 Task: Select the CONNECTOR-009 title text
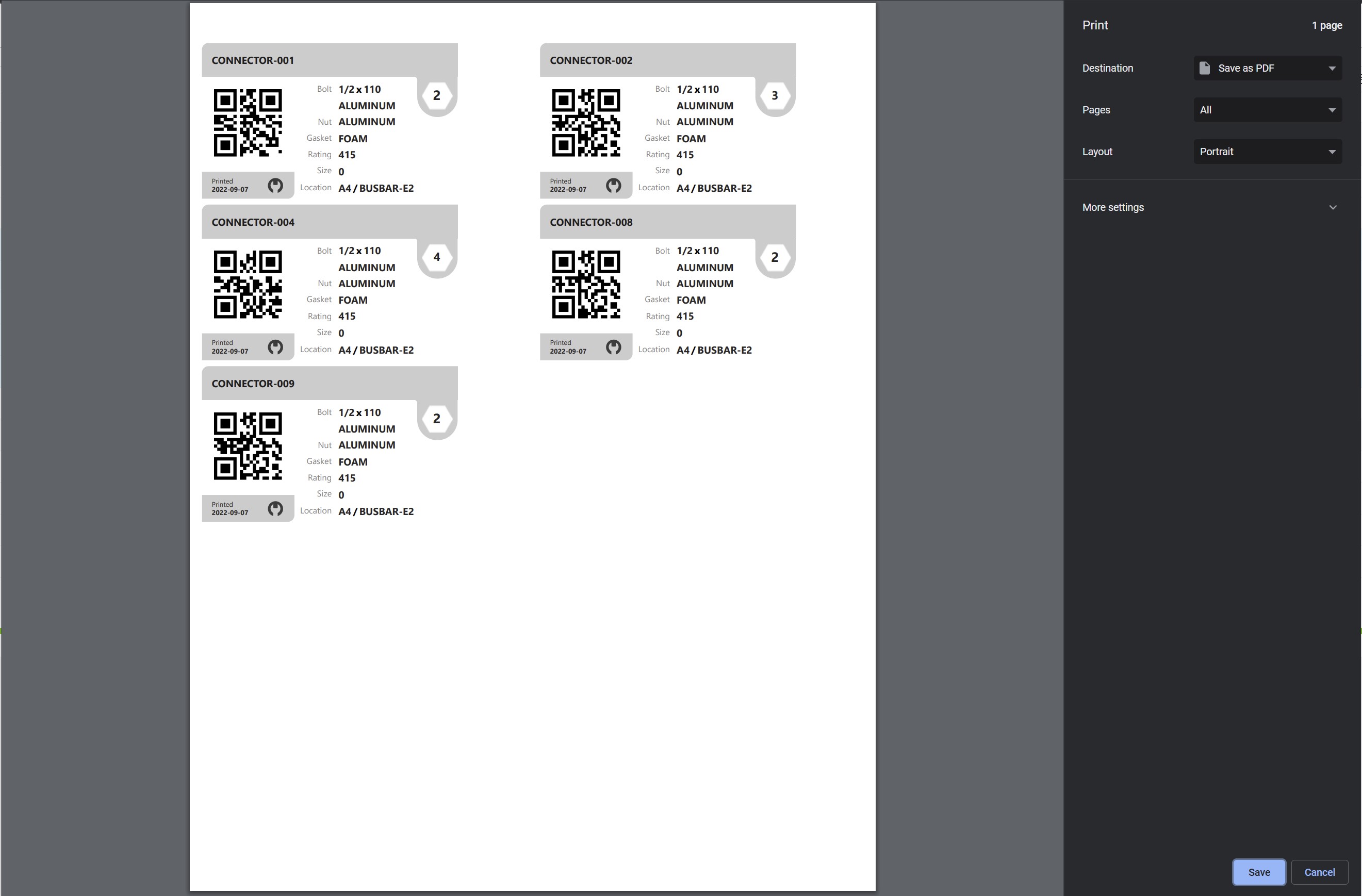click(x=253, y=384)
